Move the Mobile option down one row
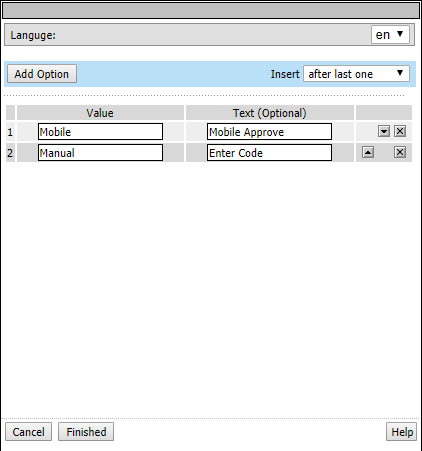Screen dimensions: 422x451 tap(384, 131)
